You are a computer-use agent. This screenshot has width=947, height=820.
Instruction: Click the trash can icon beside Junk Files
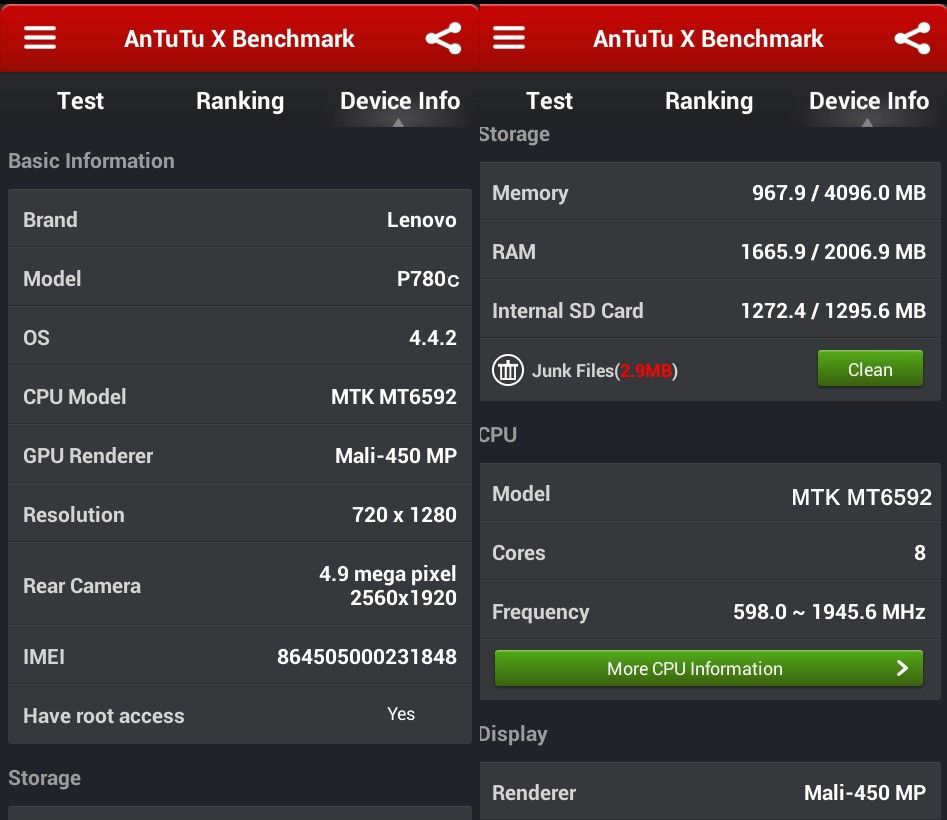507,370
